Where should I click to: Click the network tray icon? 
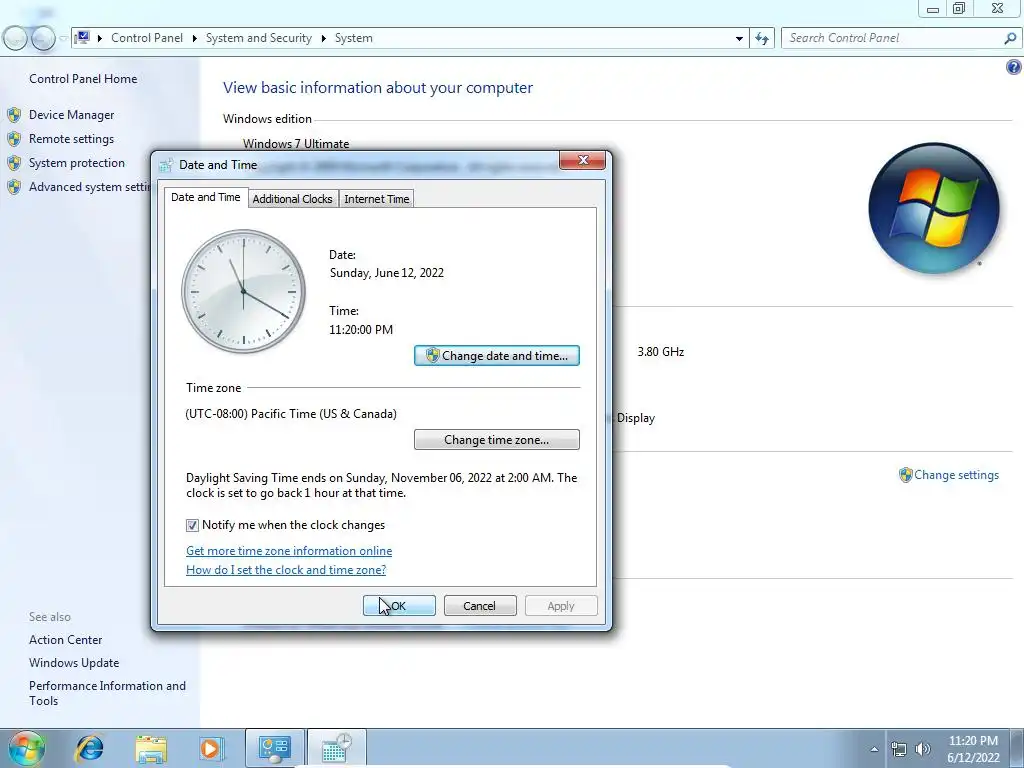point(899,749)
